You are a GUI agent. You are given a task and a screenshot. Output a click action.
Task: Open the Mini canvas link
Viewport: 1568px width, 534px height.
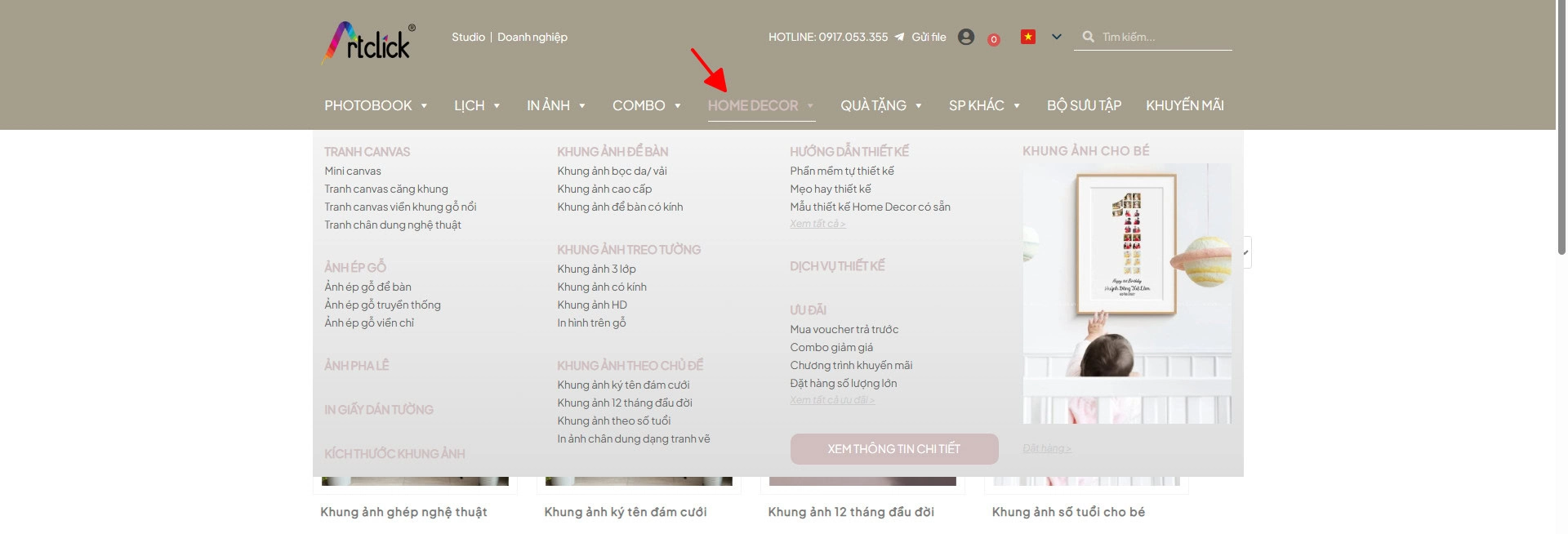coord(353,171)
